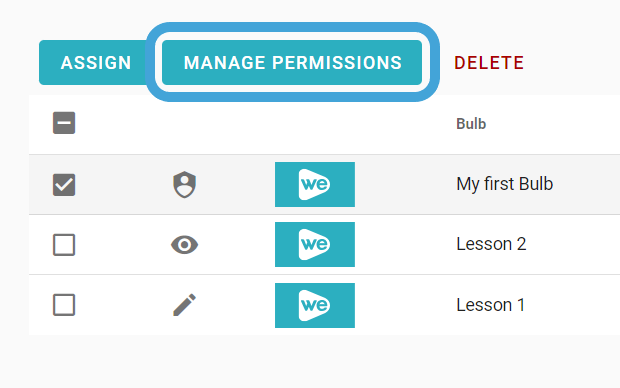Sort by the Bulb column header

click(471, 124)
